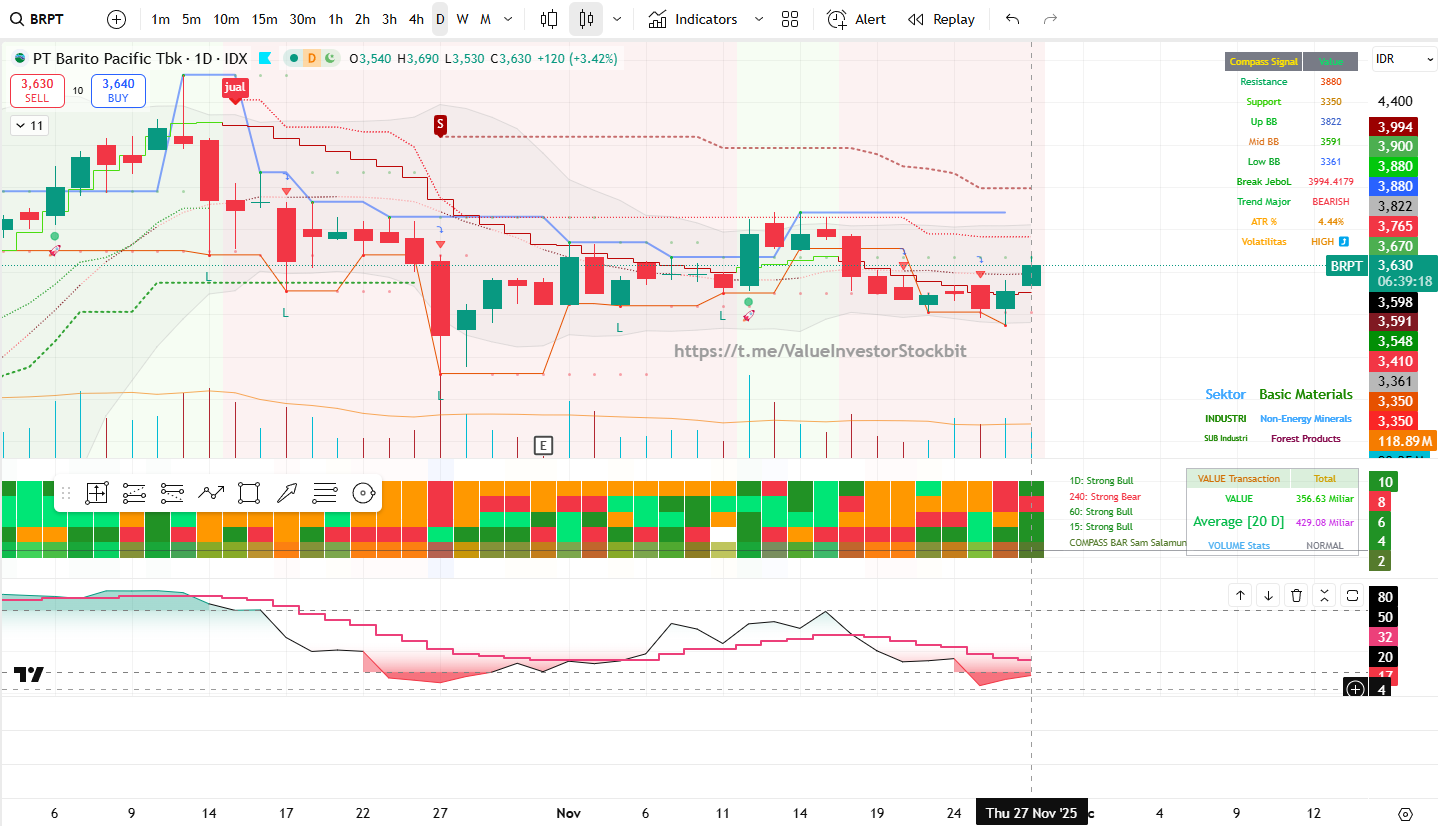The image size is (1438, 826).
Task: Expand the chart style dropdown arrow
Action: click(617, 19)
